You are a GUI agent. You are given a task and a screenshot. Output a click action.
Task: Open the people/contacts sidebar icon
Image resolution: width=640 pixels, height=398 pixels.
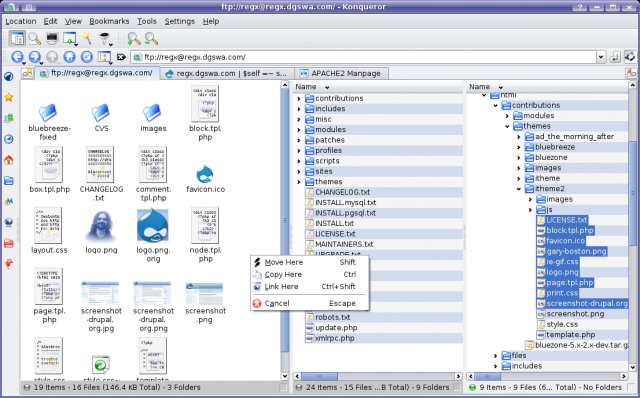point(9,118)
